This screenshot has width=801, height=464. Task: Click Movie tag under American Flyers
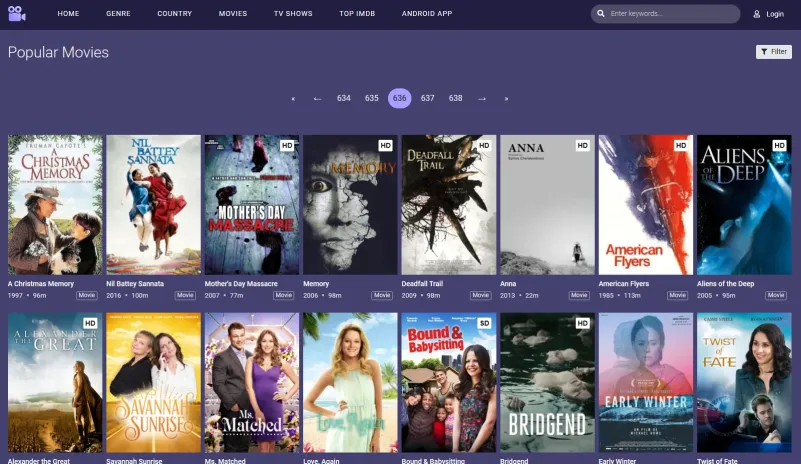pos(678,295)
